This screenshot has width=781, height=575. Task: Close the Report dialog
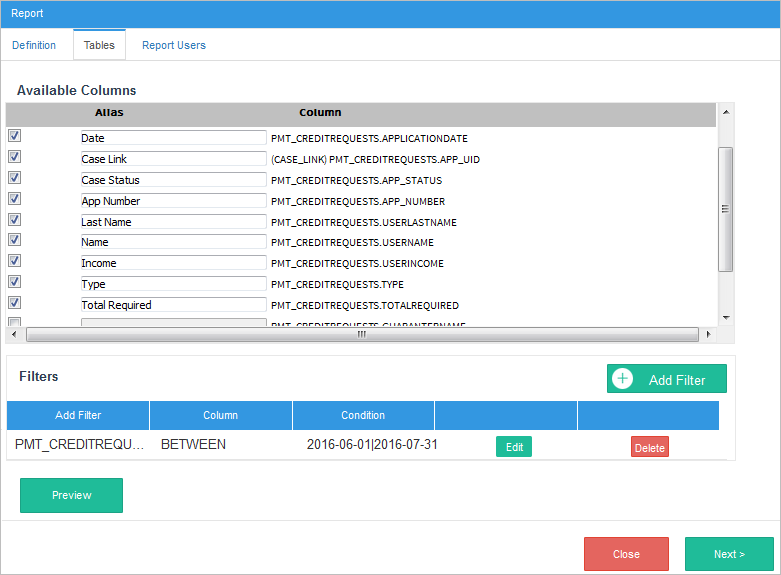(x=626, y=554)
